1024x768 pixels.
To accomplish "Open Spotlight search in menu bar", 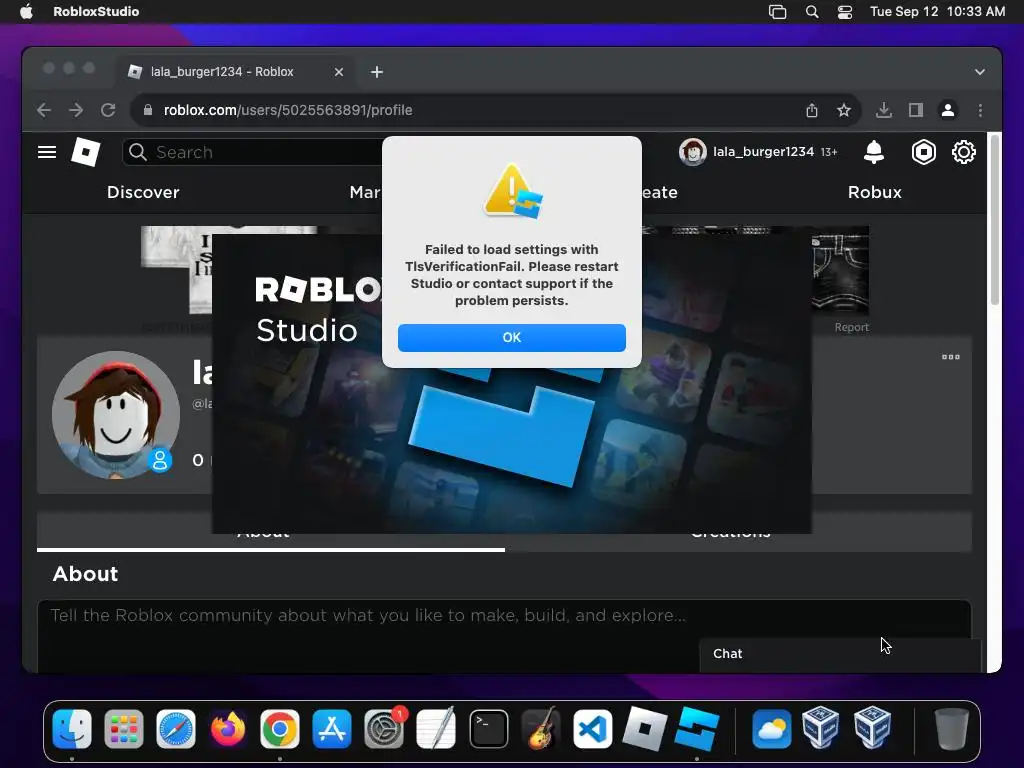I will 812,12.
